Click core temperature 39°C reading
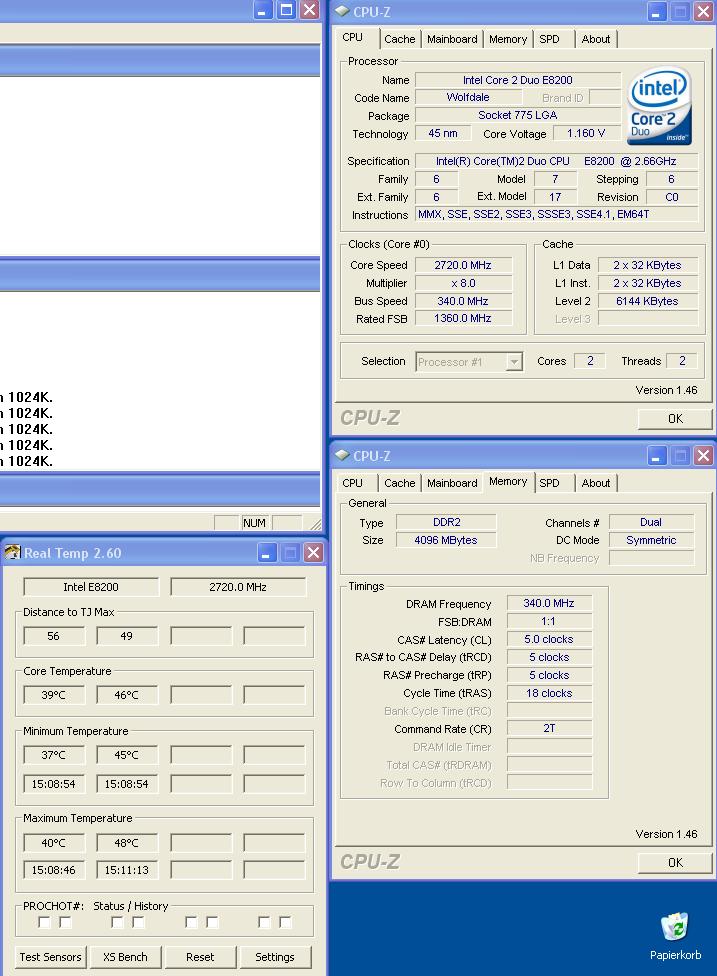Screen dimensions: 717x976 click(x=54, y=695)
